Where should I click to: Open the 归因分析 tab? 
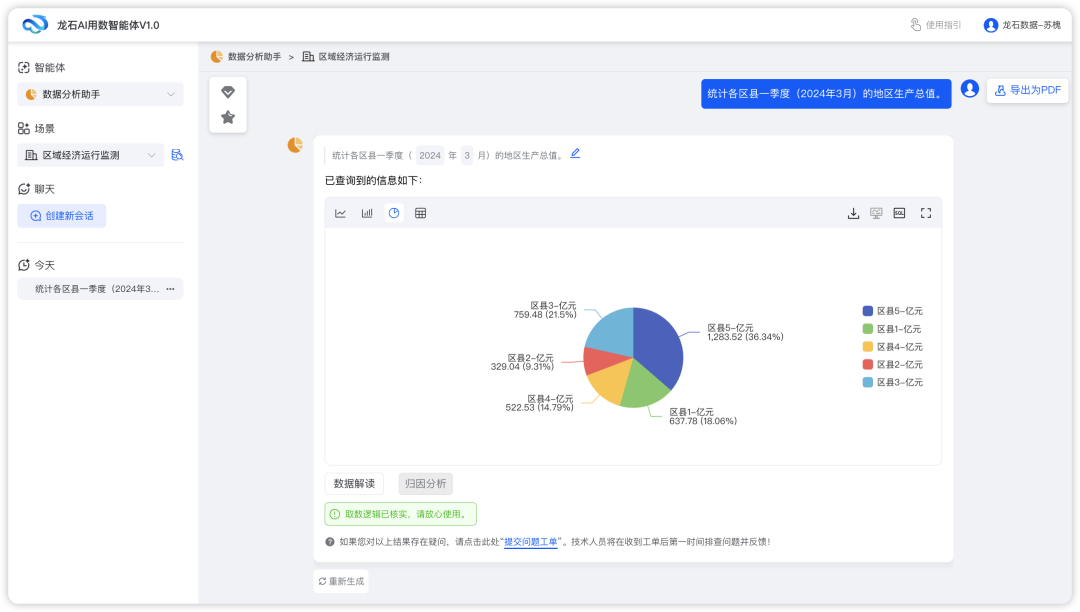(425, 484)
